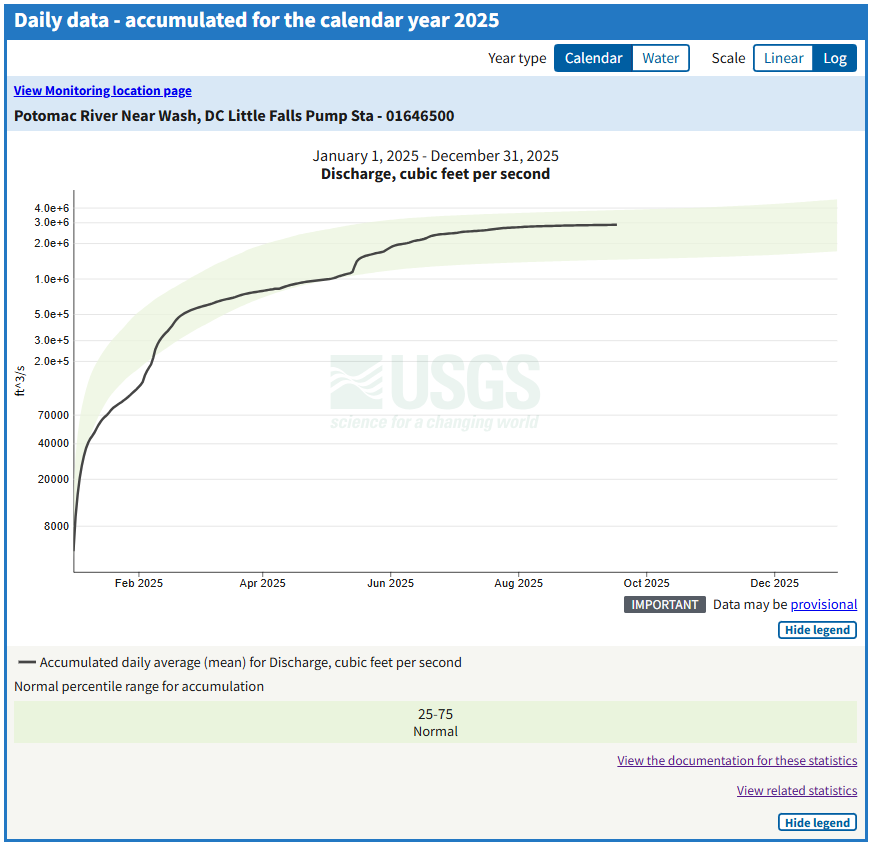Select the Calendar year type

click(593, 57)
